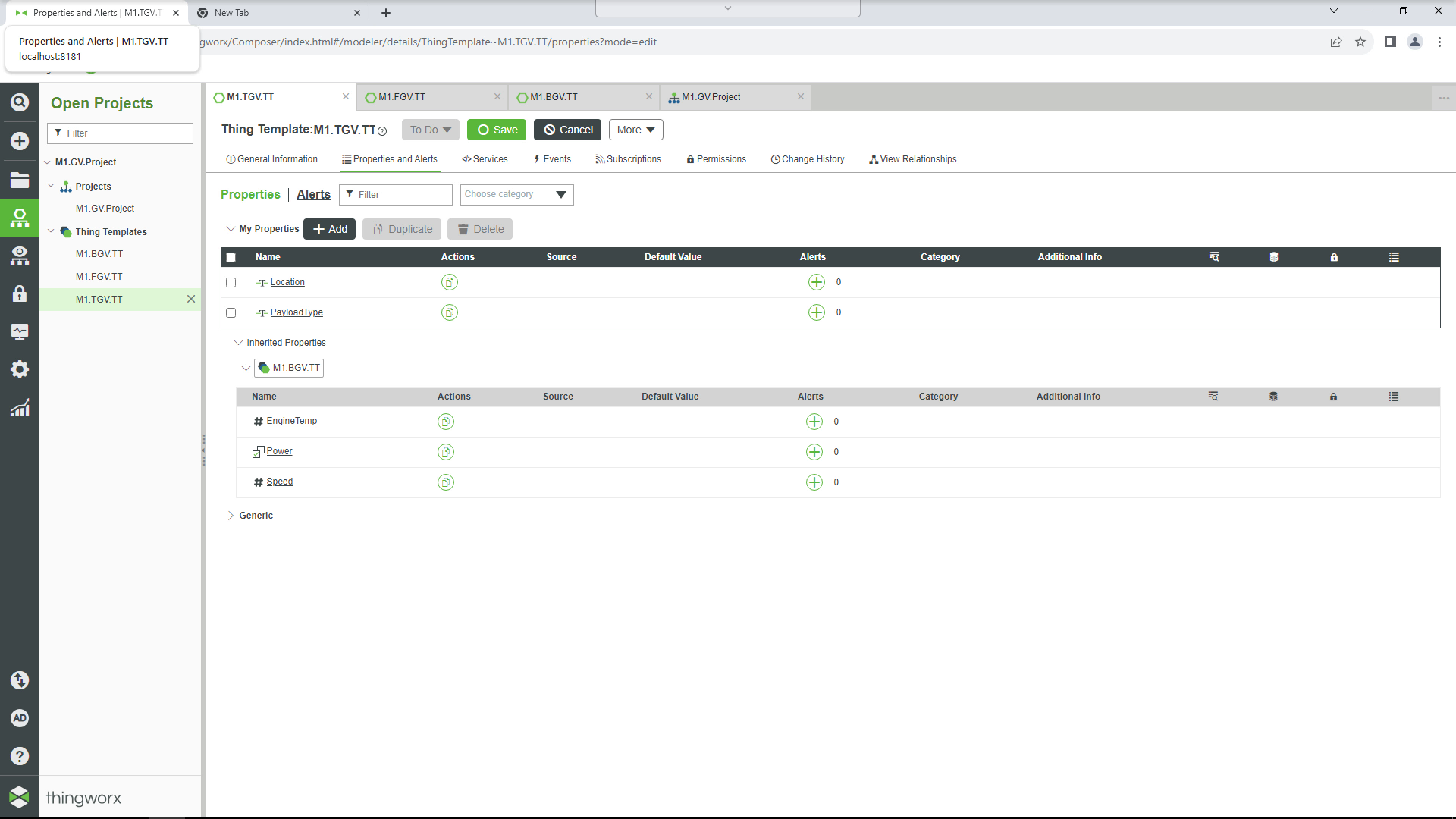
Task: Toggle the select-all header checkbox
Action: [x=231, y=257]
